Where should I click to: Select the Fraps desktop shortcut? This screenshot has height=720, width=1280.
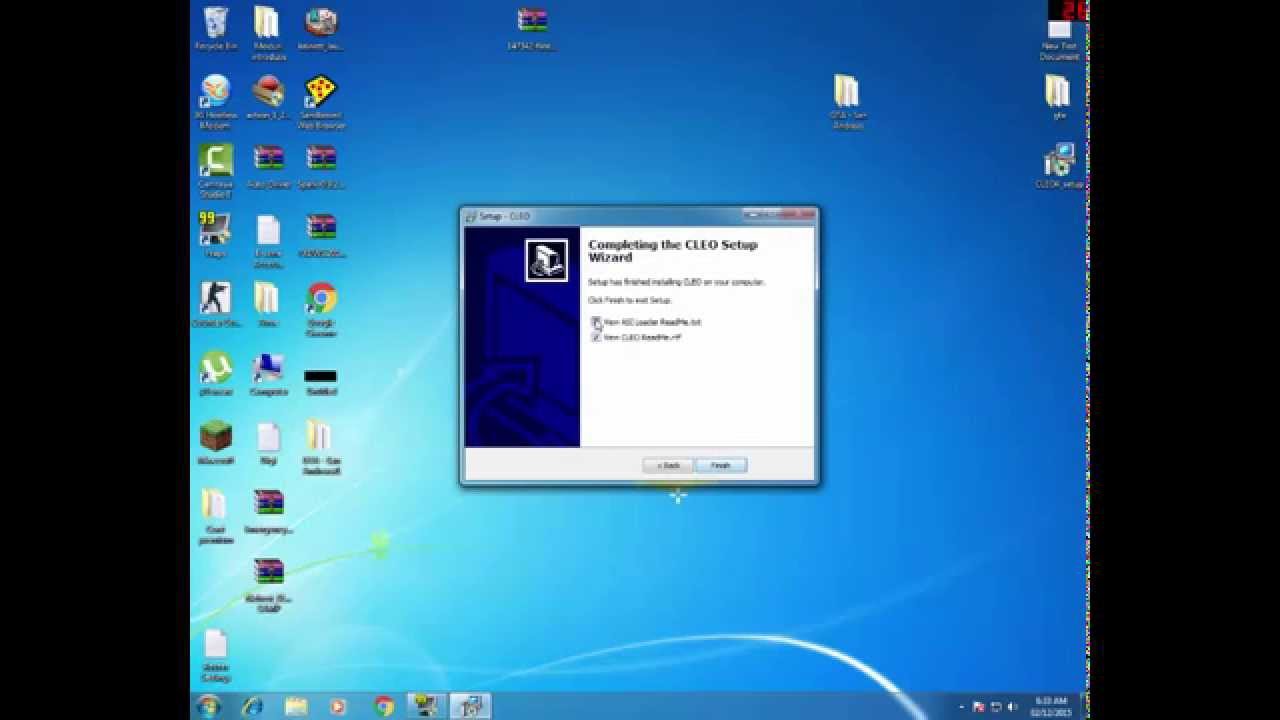tap(215, 235)
